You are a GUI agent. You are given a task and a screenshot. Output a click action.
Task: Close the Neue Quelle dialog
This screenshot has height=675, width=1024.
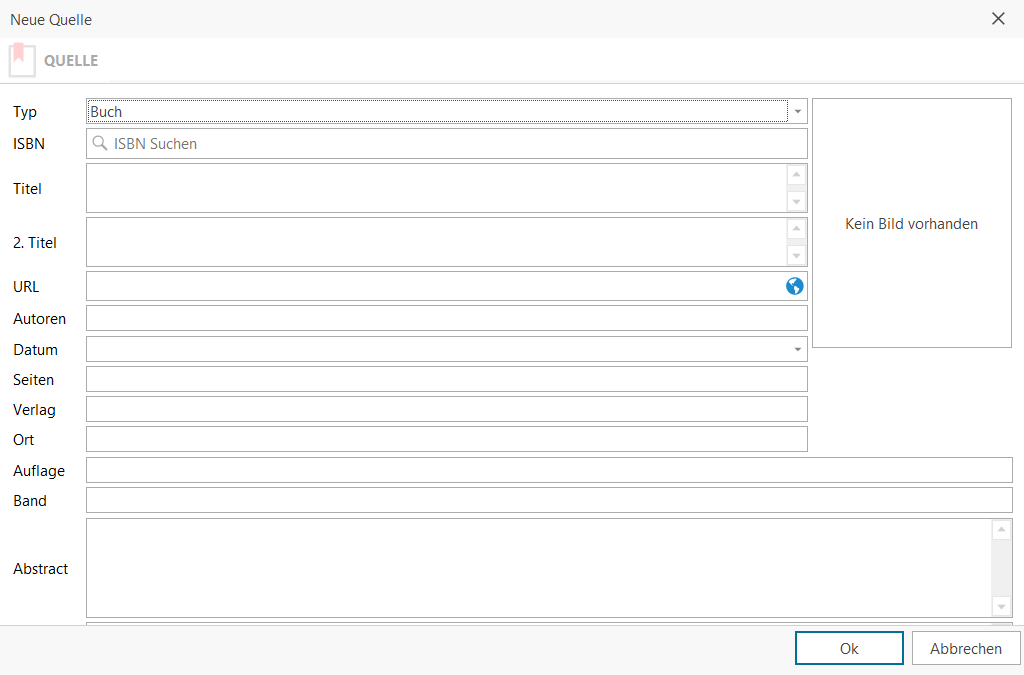click(998, 19)
